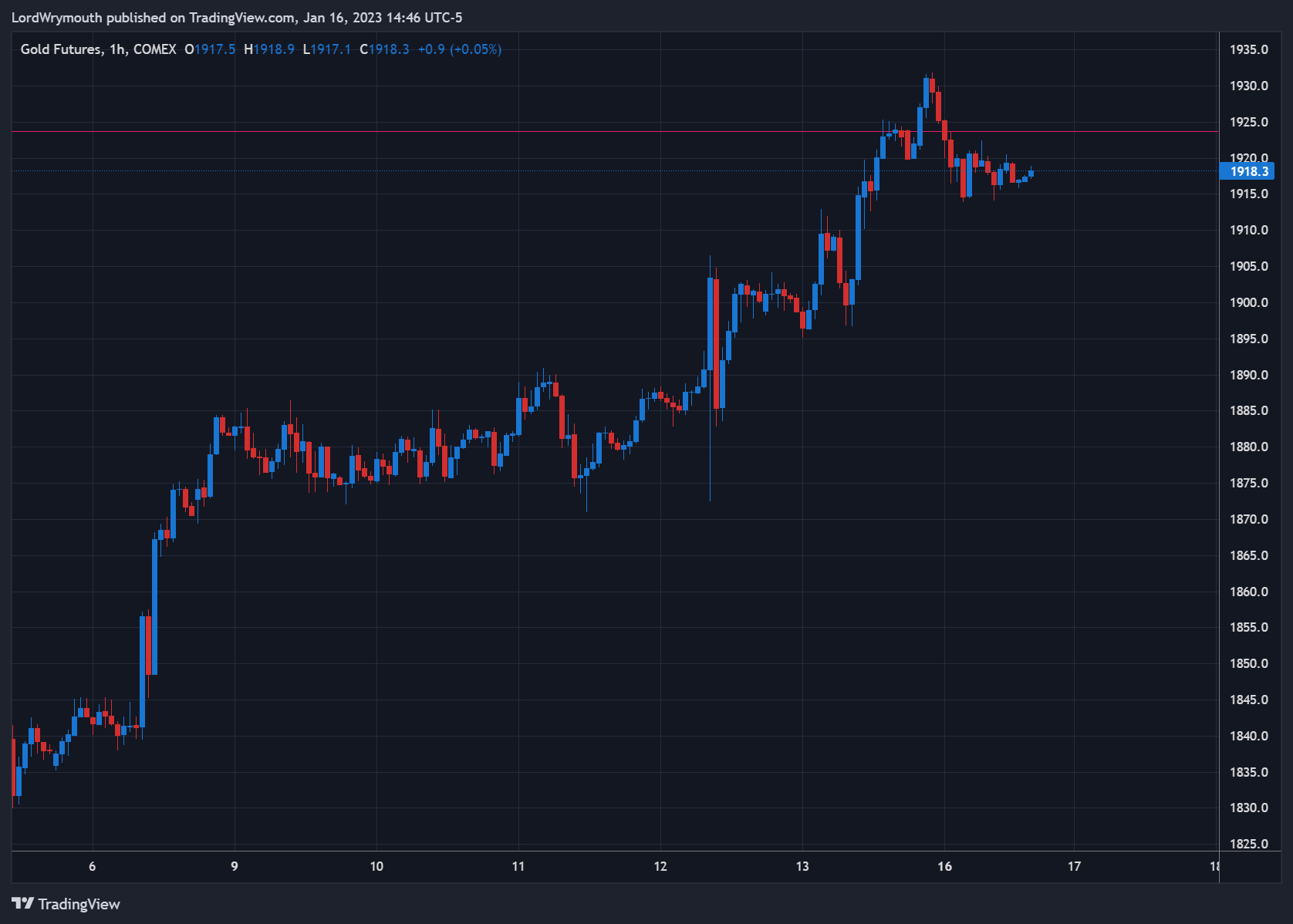The height and width of the screenshot is (924, 1293).
Task: Click the 1885.0 price axis label
Action: coord(1249,410)
